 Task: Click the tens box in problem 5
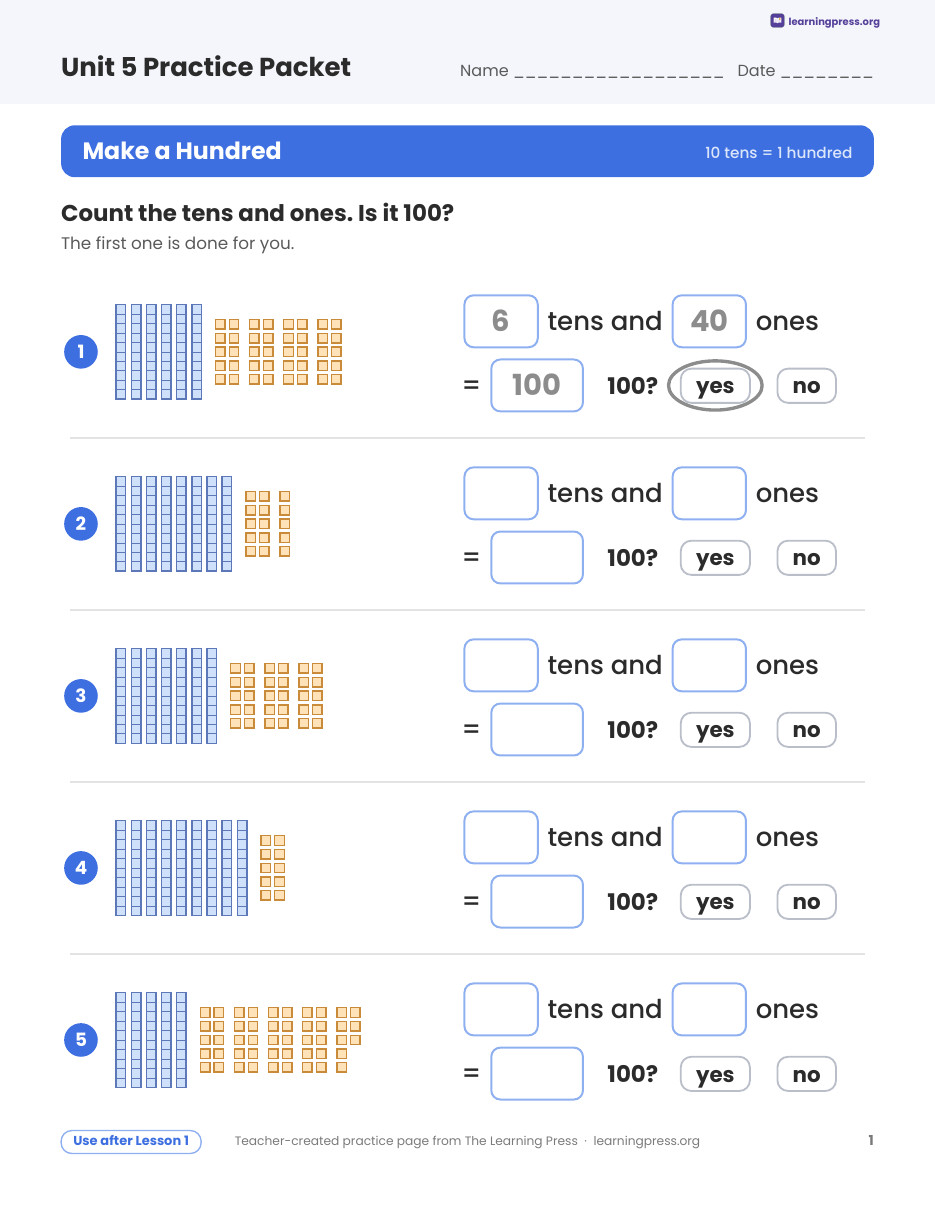[x=501, y=1009]
